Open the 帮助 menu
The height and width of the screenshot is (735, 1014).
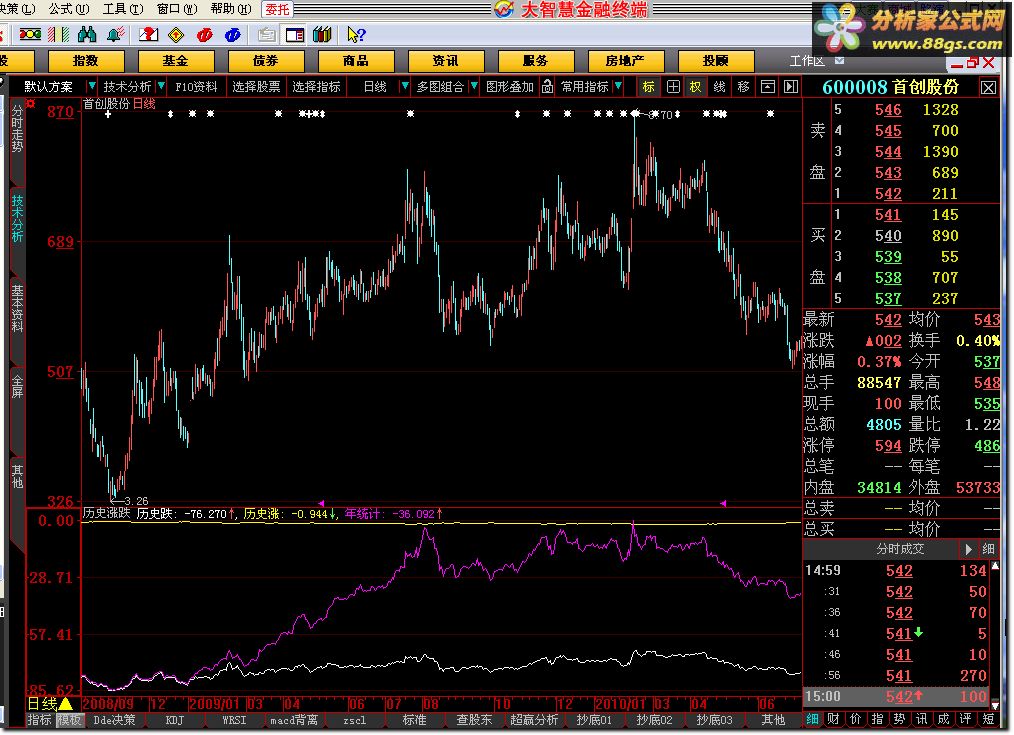coord(230,9)
